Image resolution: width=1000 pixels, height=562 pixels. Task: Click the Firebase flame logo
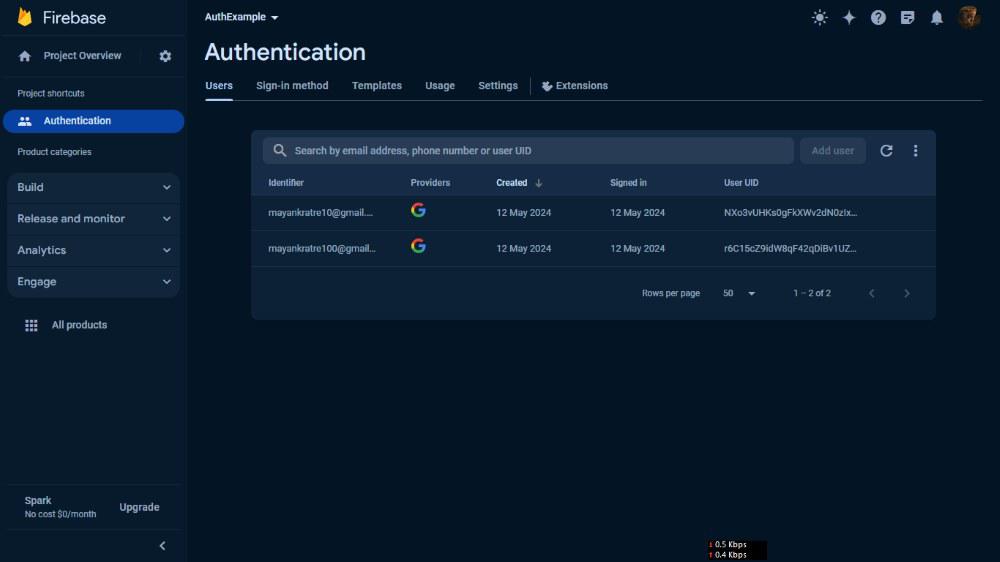[x=25, y=17]
